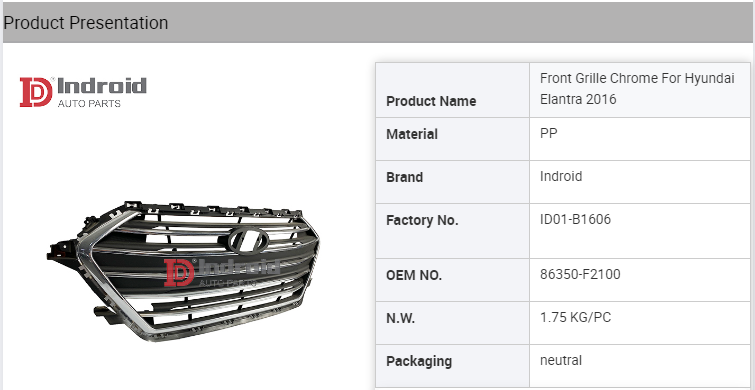
Task: Click the Indroid Auto Parts logo
Action: pyautogui.click(x=83, y=92)
